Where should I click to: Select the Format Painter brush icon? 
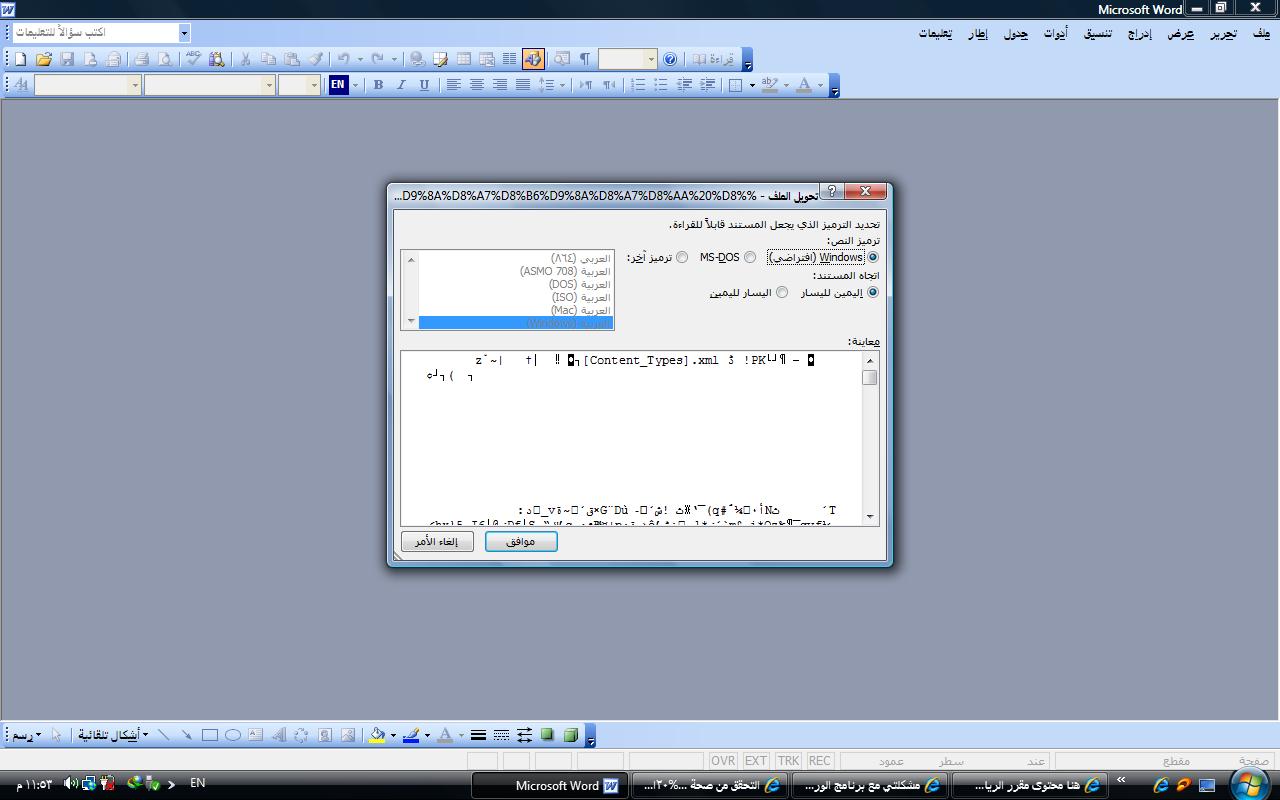[314, 59]
